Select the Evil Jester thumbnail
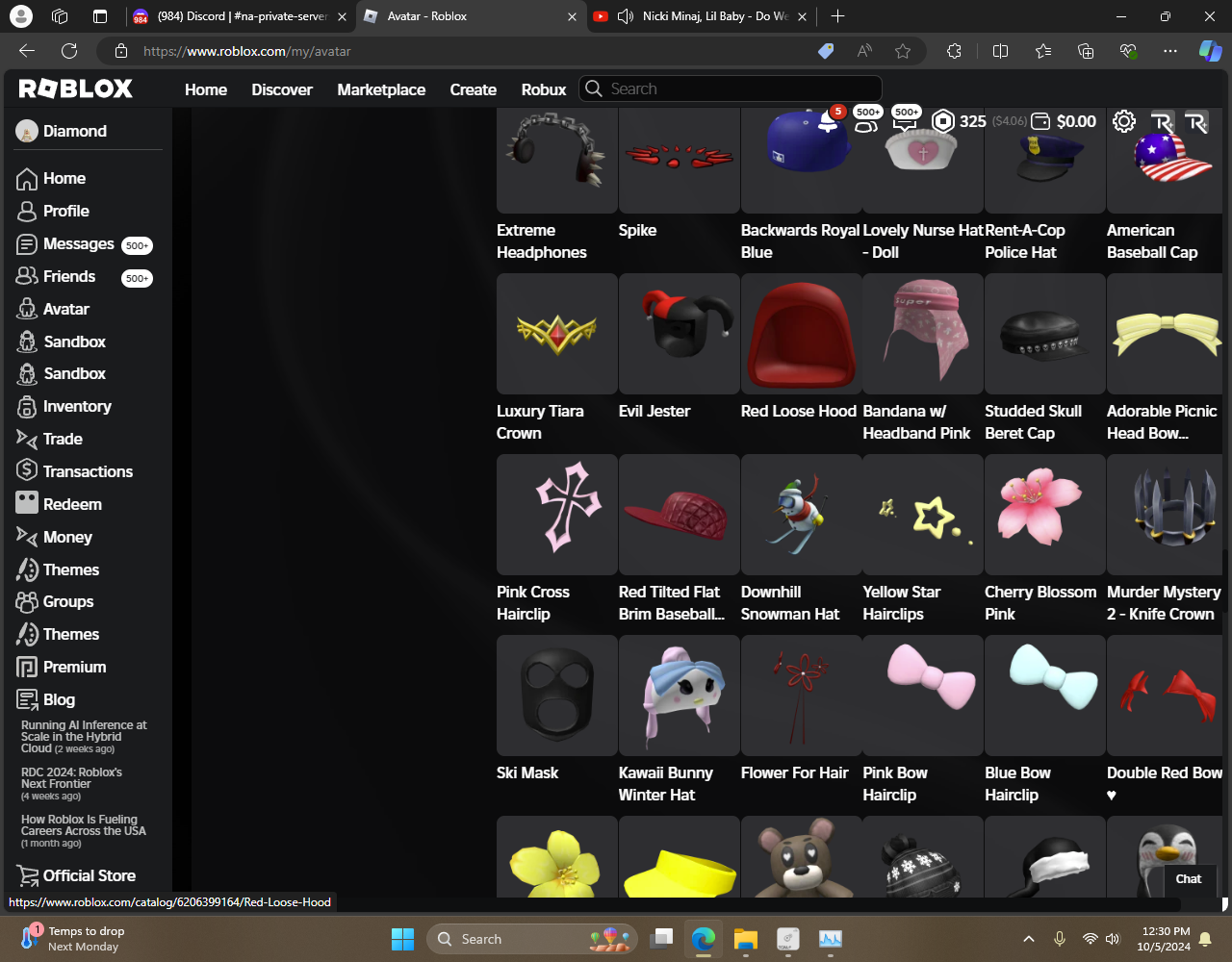The height and width of the screenshot is (962, 1232). point(679,334)
